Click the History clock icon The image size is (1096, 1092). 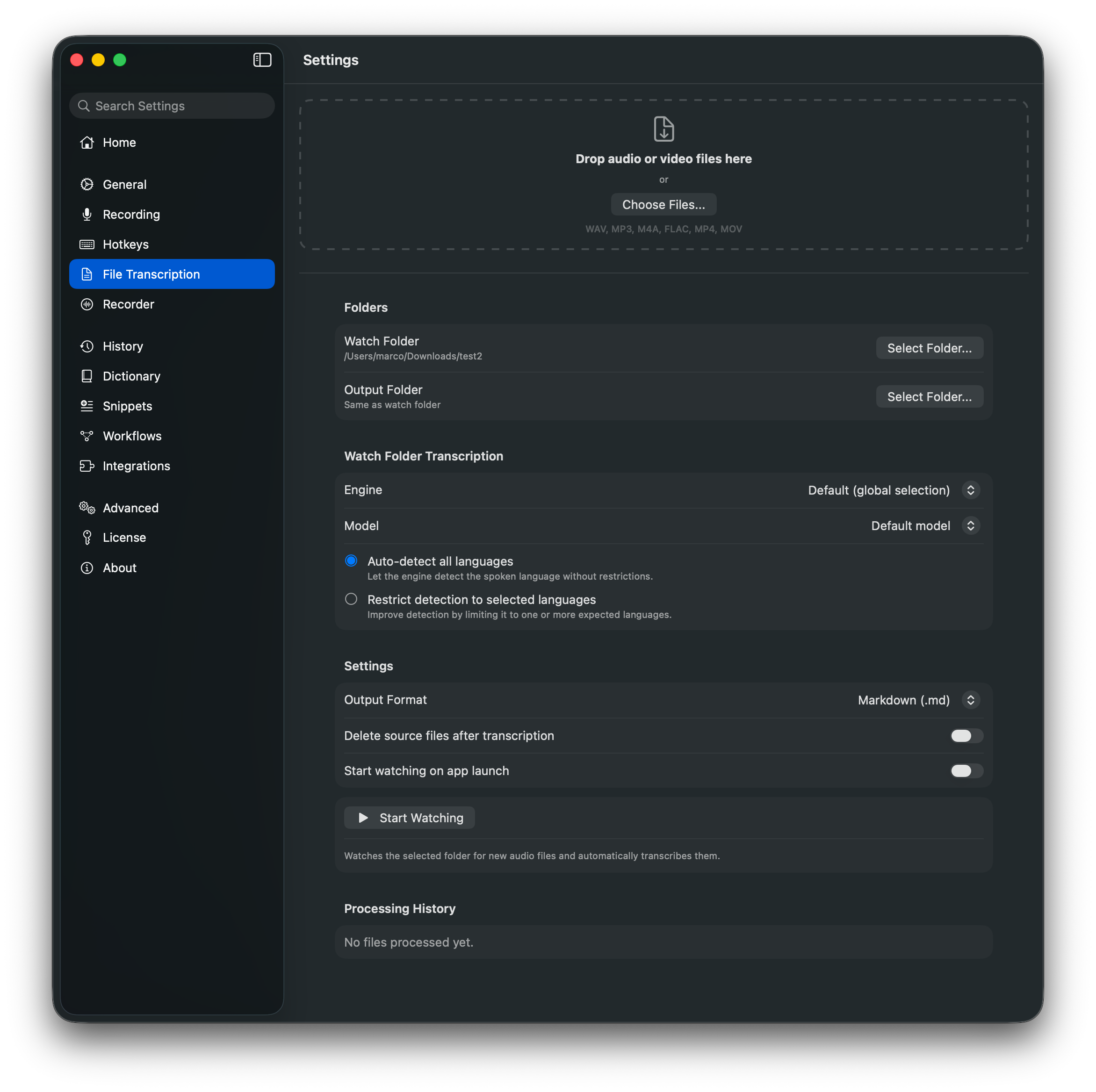tap(87, 346)
